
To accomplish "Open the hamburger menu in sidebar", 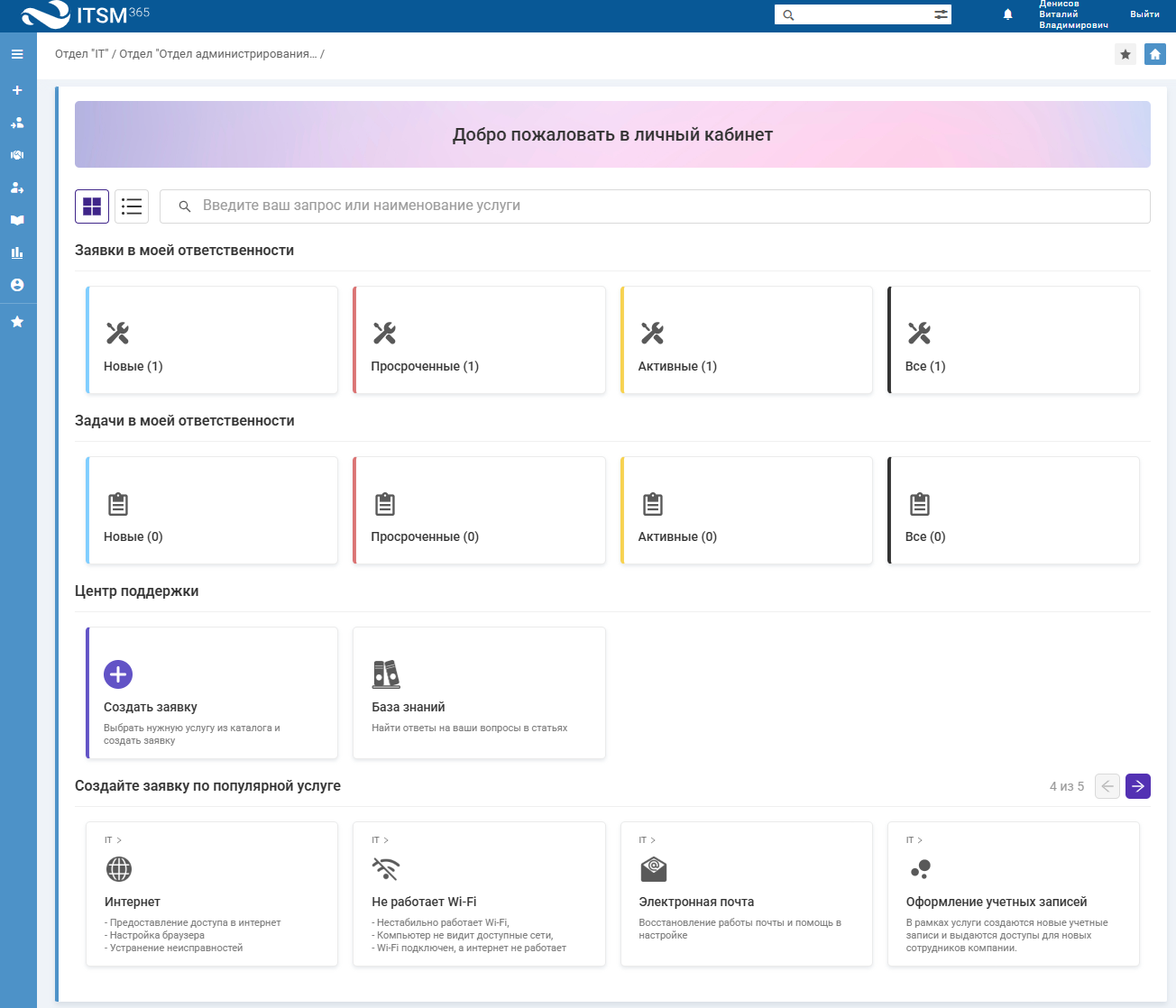I will pos(17,54).
